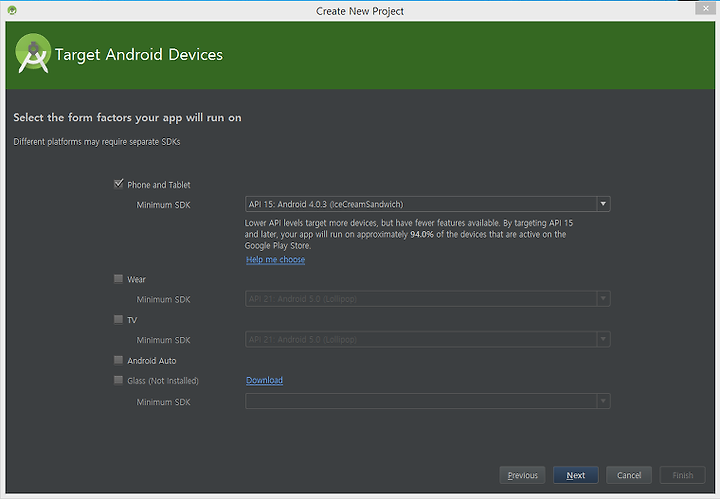Open the Glass Minimum SDK dropdown

click(x=428, y=401)
